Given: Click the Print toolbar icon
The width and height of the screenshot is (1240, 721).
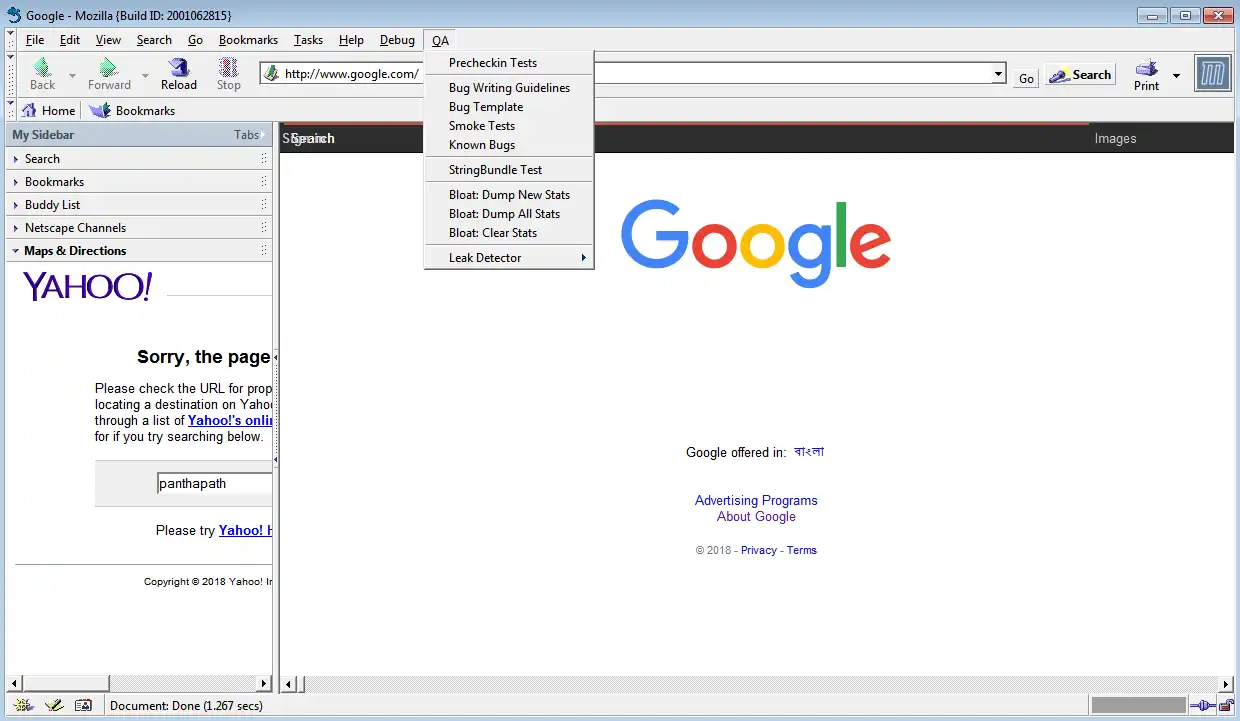Looking at the screenshot, I should (x=1147, y=75).
